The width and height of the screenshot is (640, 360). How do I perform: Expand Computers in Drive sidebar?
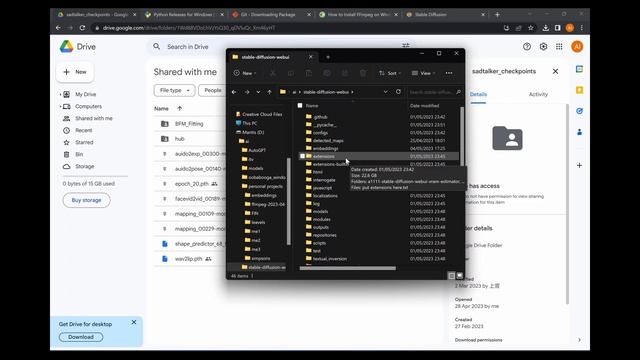click(60, 107)
